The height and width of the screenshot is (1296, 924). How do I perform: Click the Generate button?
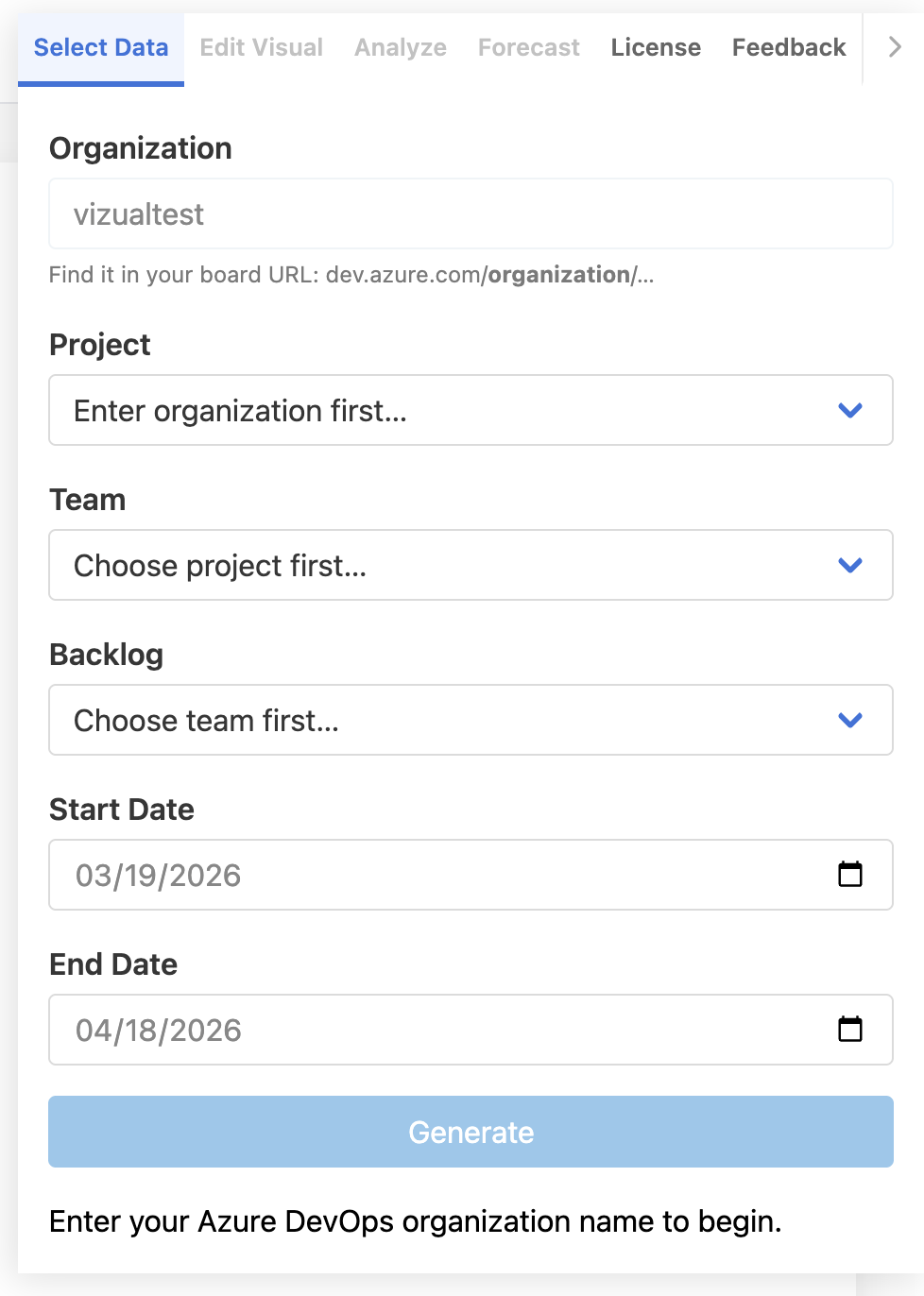coord(471,1132)
